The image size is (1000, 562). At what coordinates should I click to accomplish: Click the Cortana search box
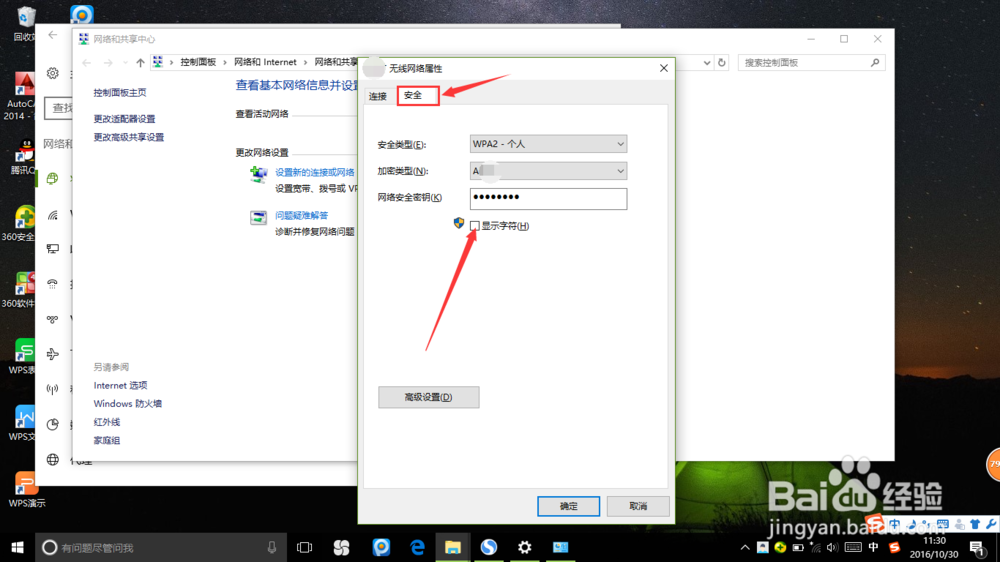[x=161, y=547]
